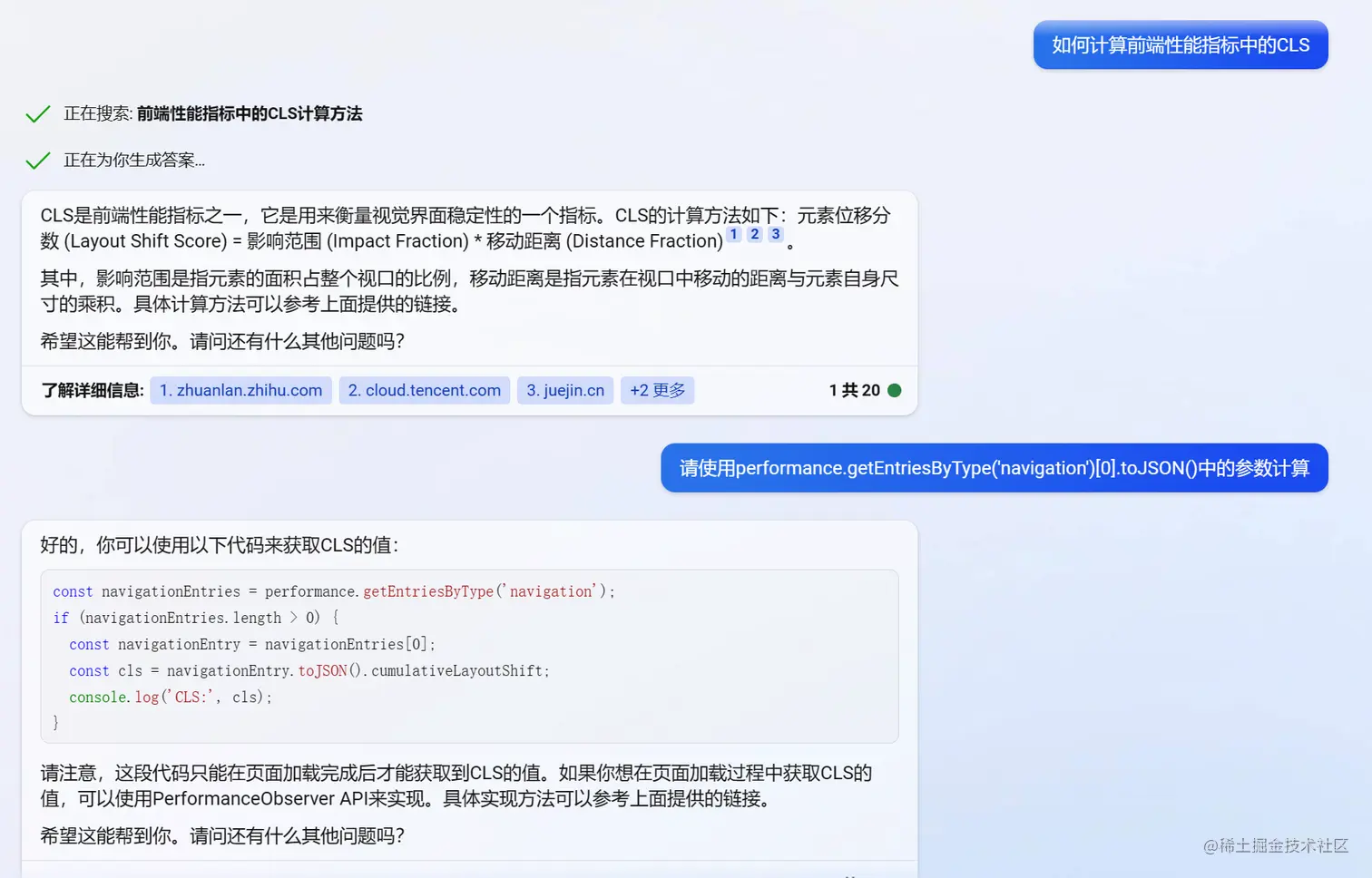Click the 1 共 20 turn counter
Screen dimensions: 1372x878
[x=854, y=390]
